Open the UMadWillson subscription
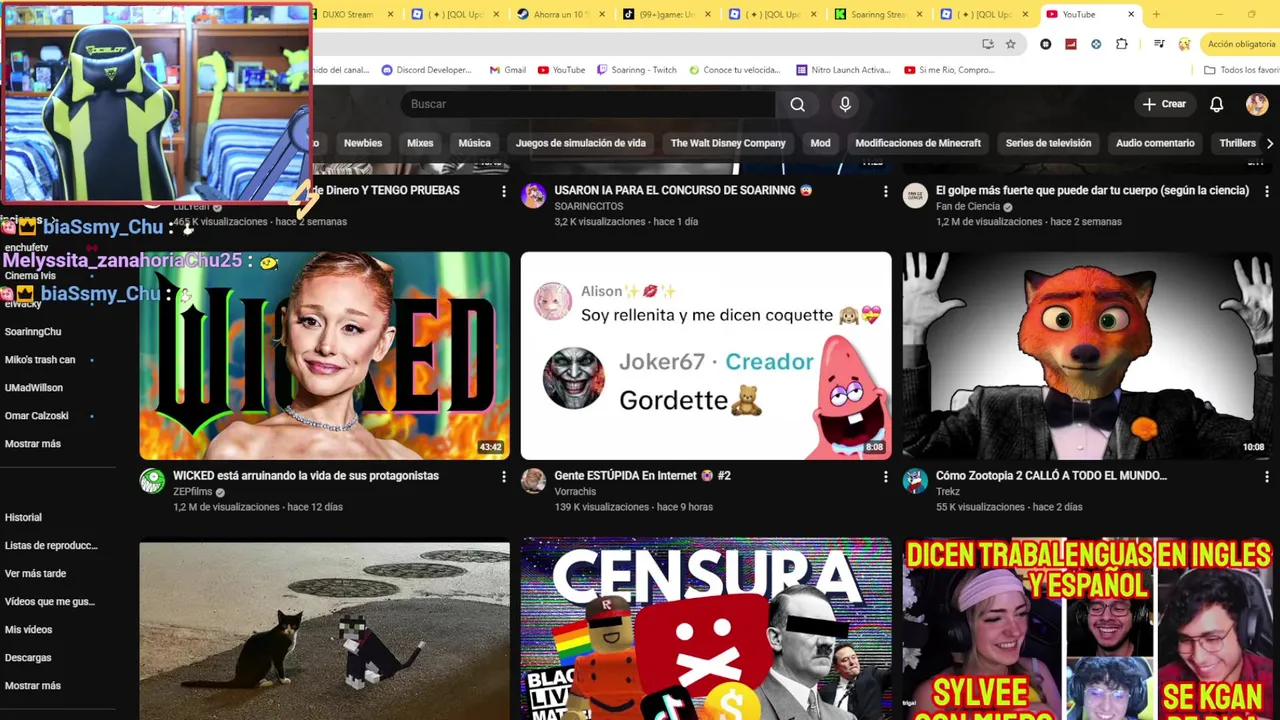1280x720 pixels. [x=34, y=387]
